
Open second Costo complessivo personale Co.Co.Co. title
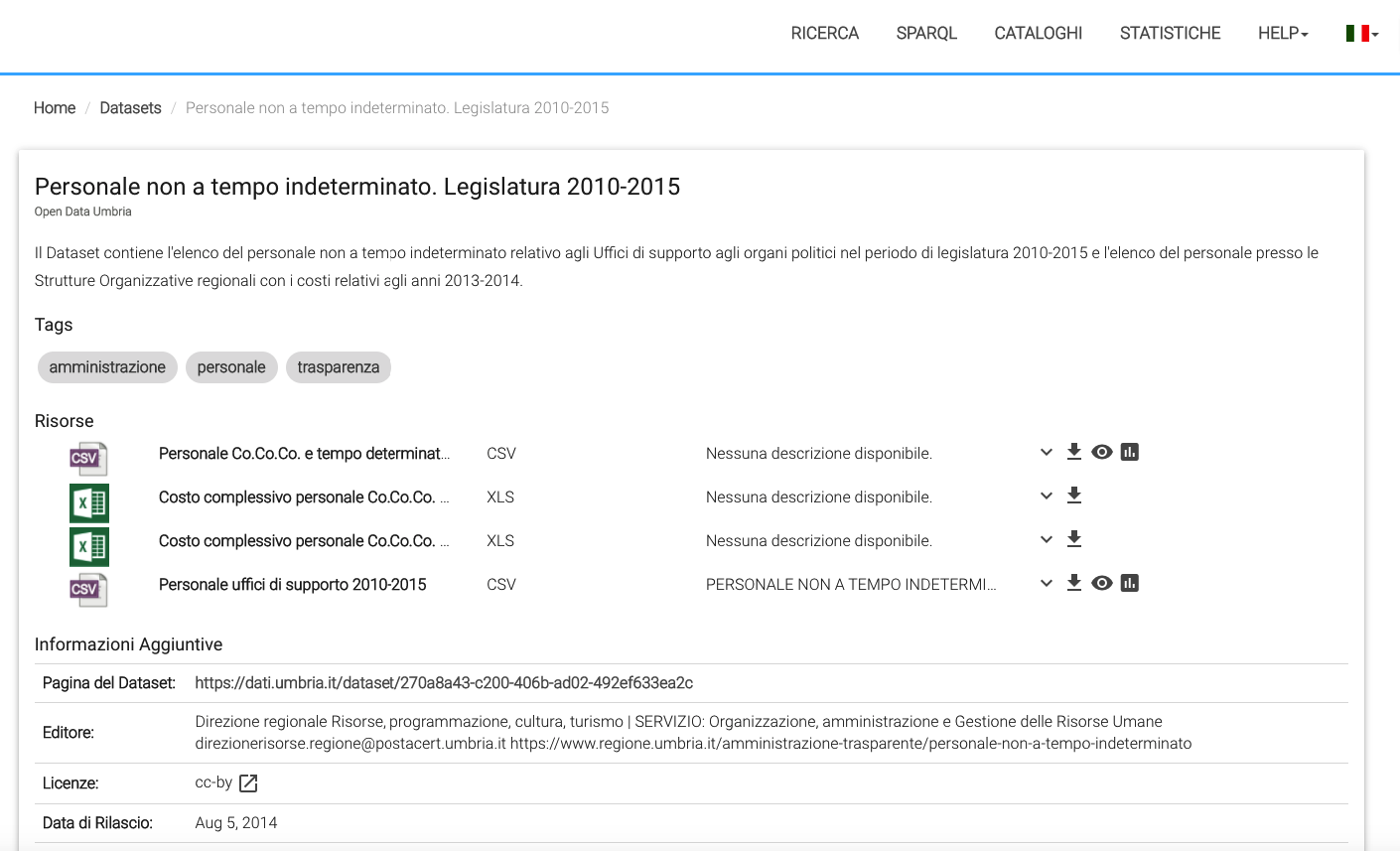[305, 541]
